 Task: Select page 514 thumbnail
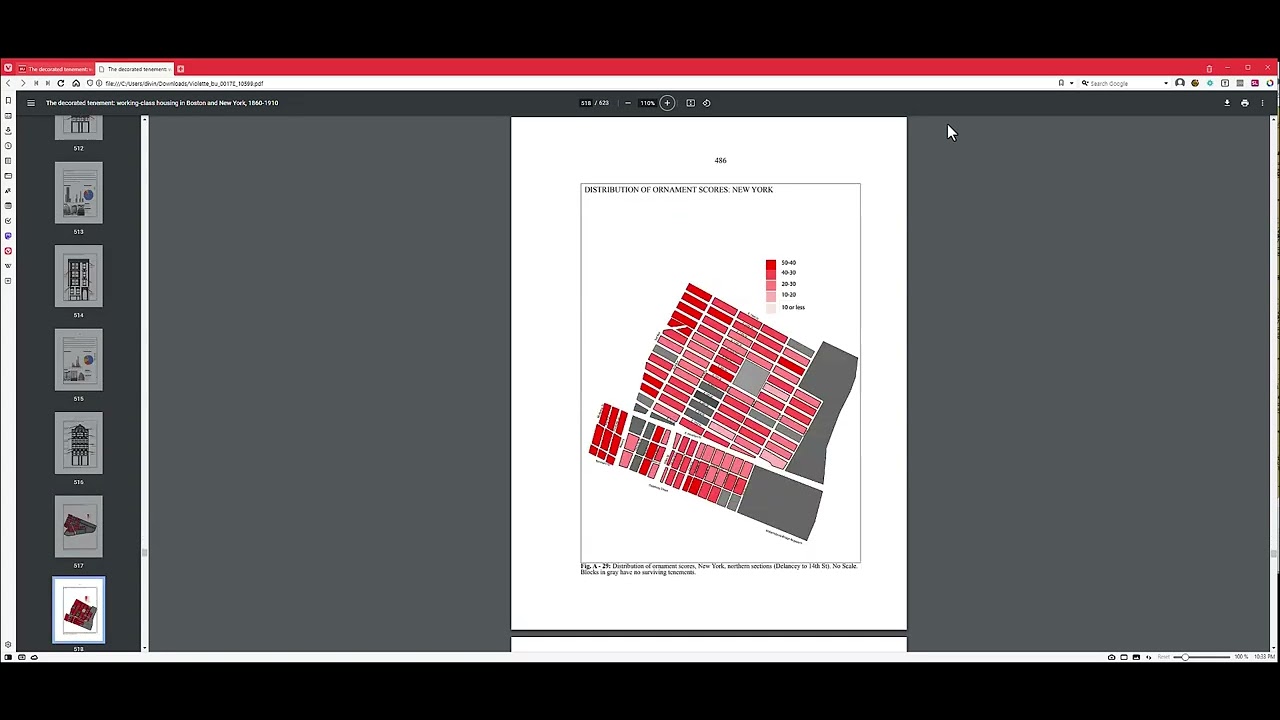click(79, 276)
